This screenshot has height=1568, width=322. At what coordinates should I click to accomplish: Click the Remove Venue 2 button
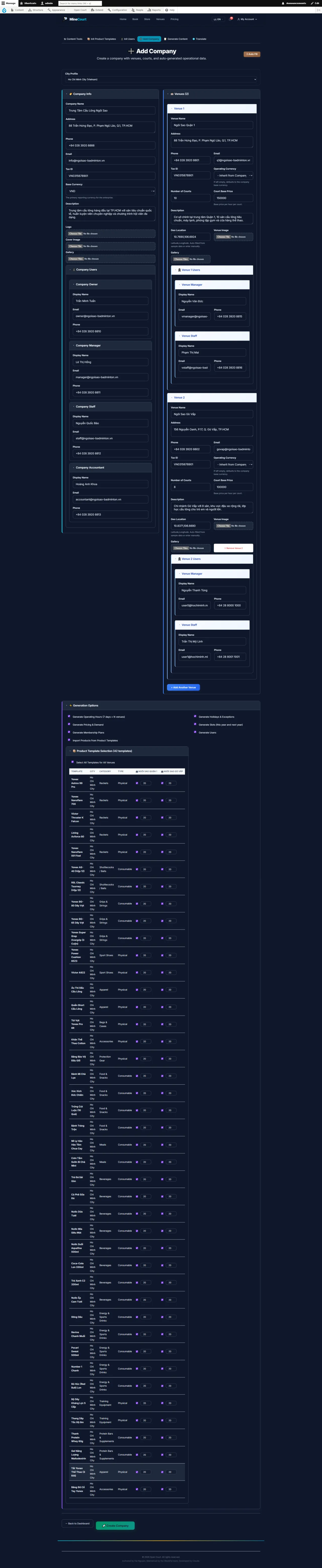[233, 548]
